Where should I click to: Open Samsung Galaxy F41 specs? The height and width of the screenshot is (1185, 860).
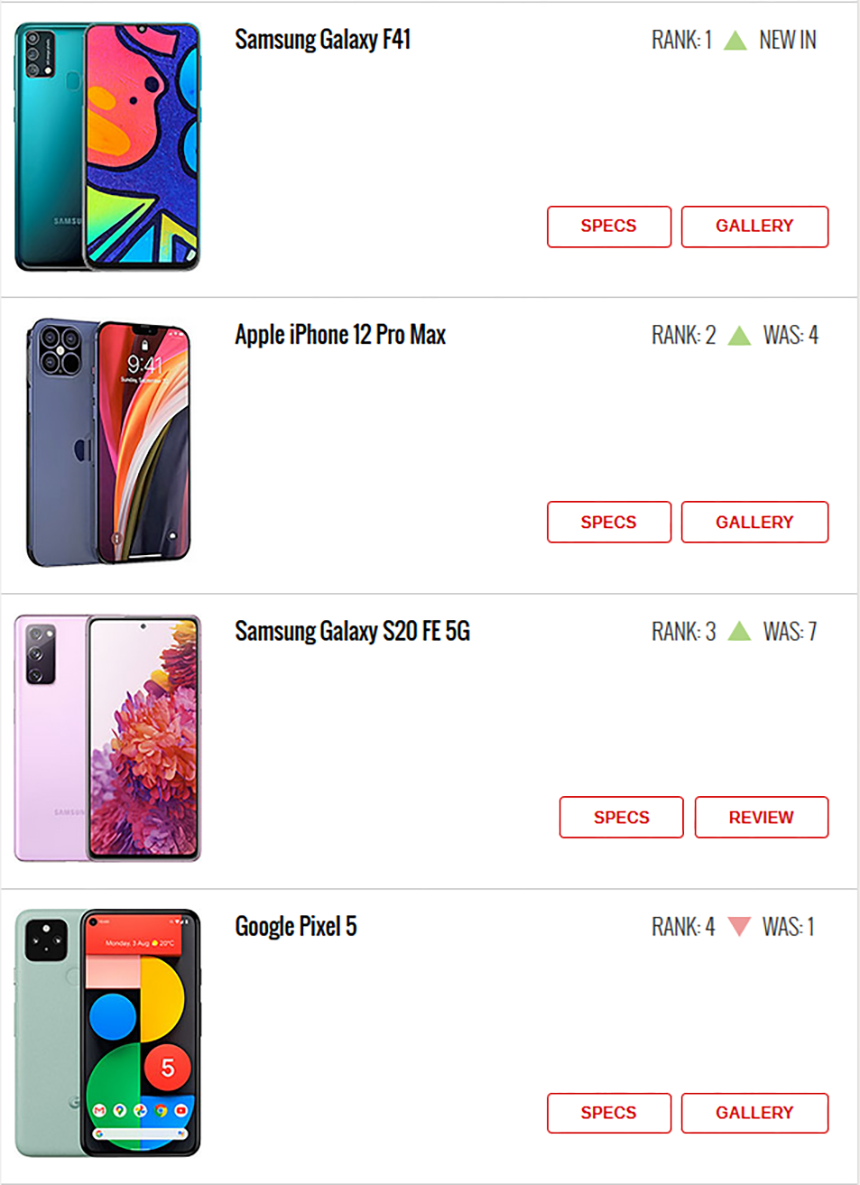coord(609,227)
